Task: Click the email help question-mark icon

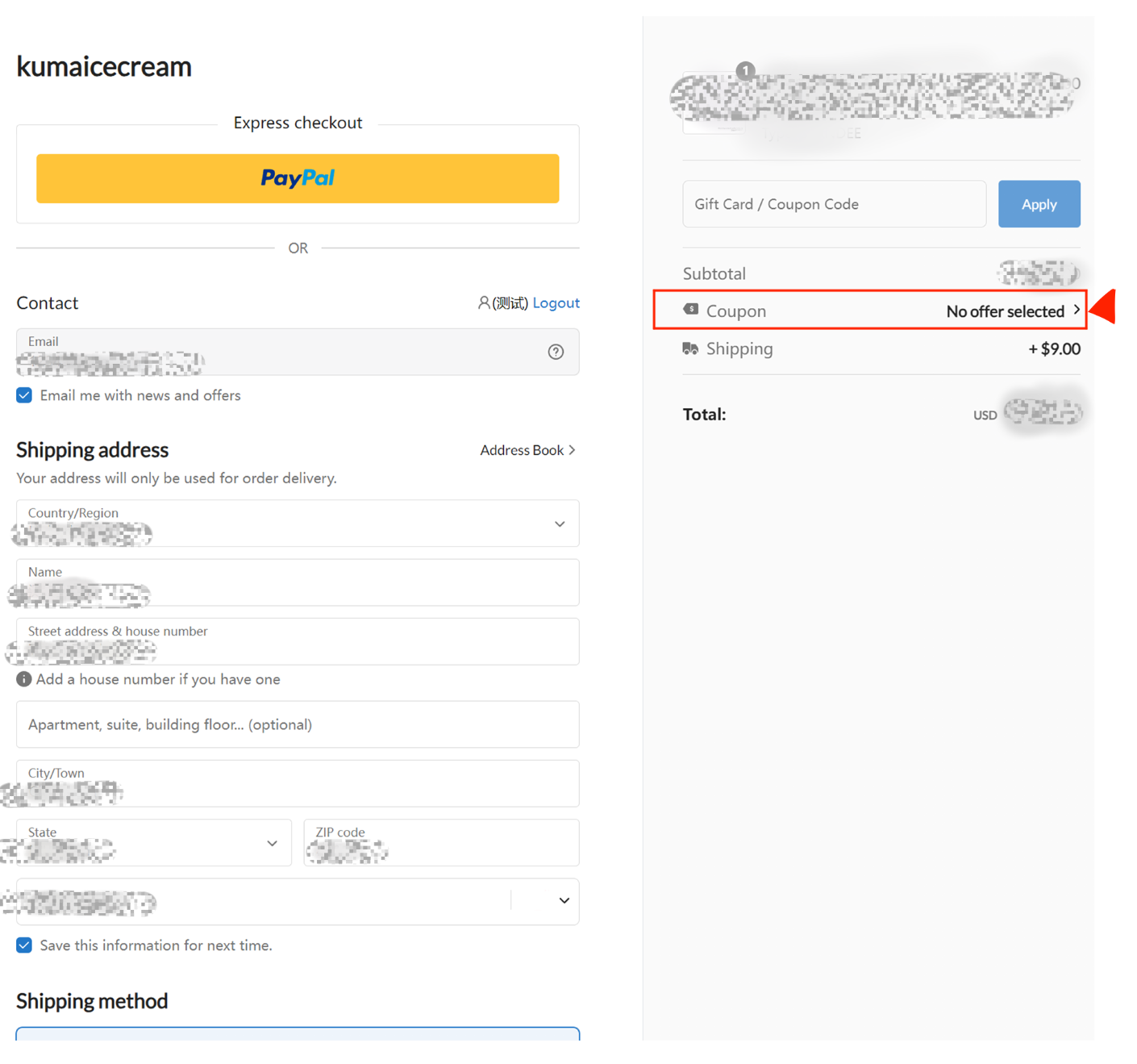Action: pyautogui.click(x=556, y=352)
